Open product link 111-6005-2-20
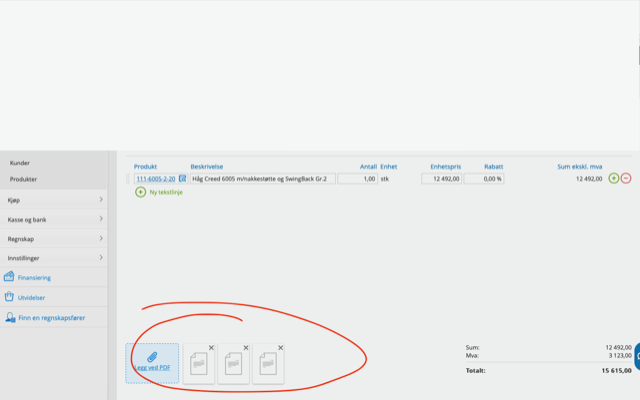Viewport: 640px width, 400px height. tap(156, 179)
